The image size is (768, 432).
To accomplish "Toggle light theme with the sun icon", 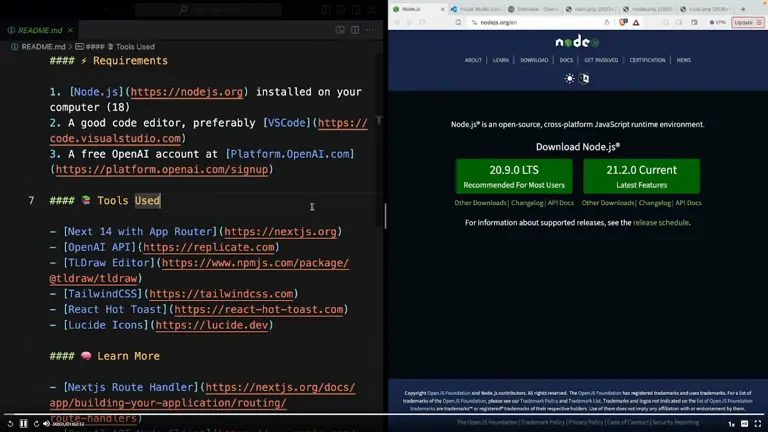I will point(570,78).
